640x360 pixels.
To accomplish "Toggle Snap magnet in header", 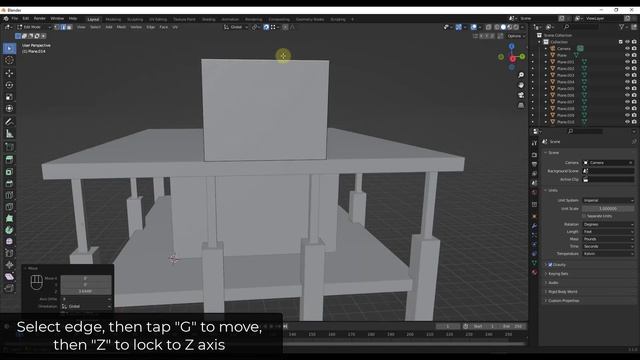I will click(266, 27).
